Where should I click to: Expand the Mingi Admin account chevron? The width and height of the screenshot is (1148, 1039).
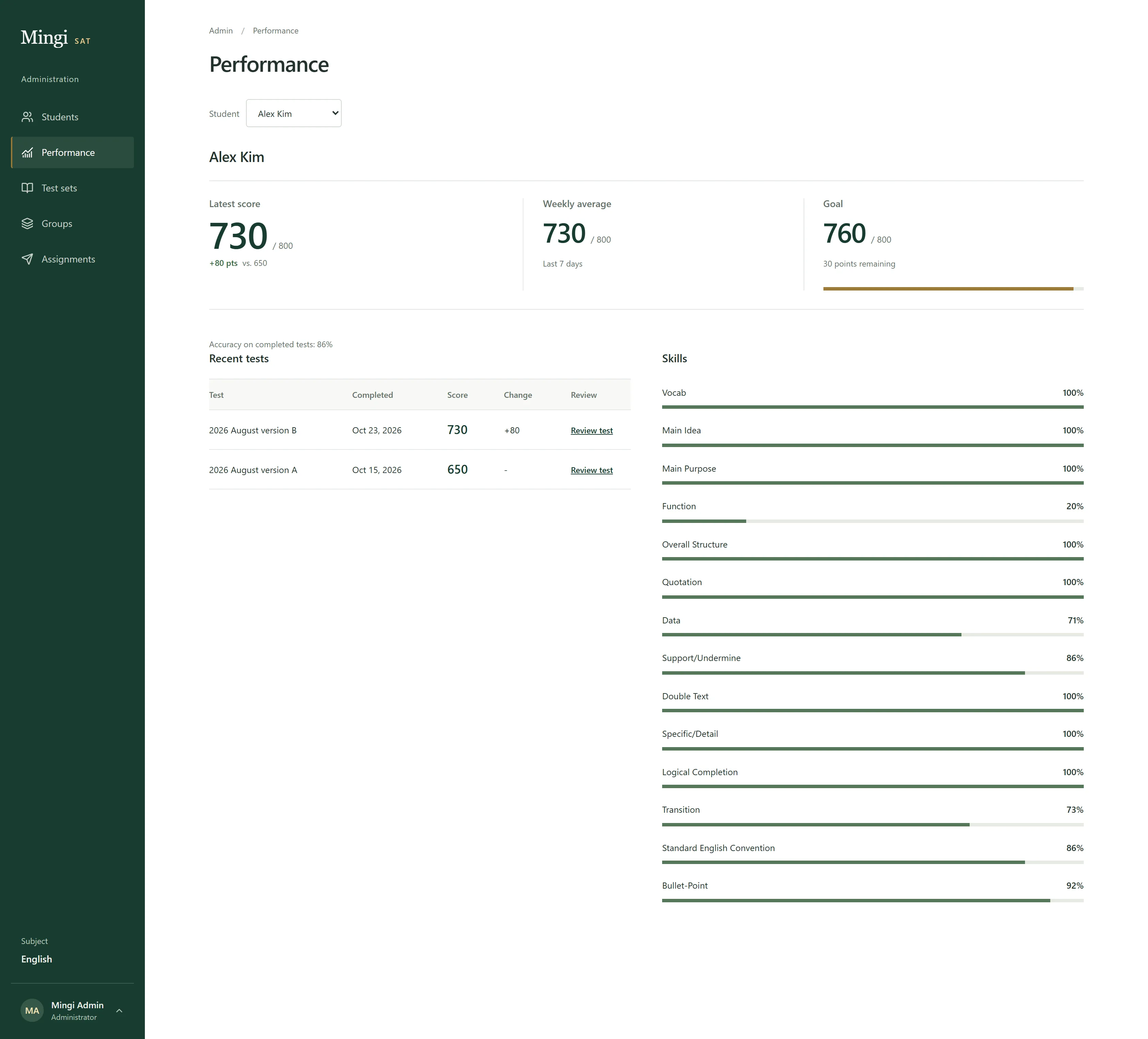click(x=119, y=1011)
